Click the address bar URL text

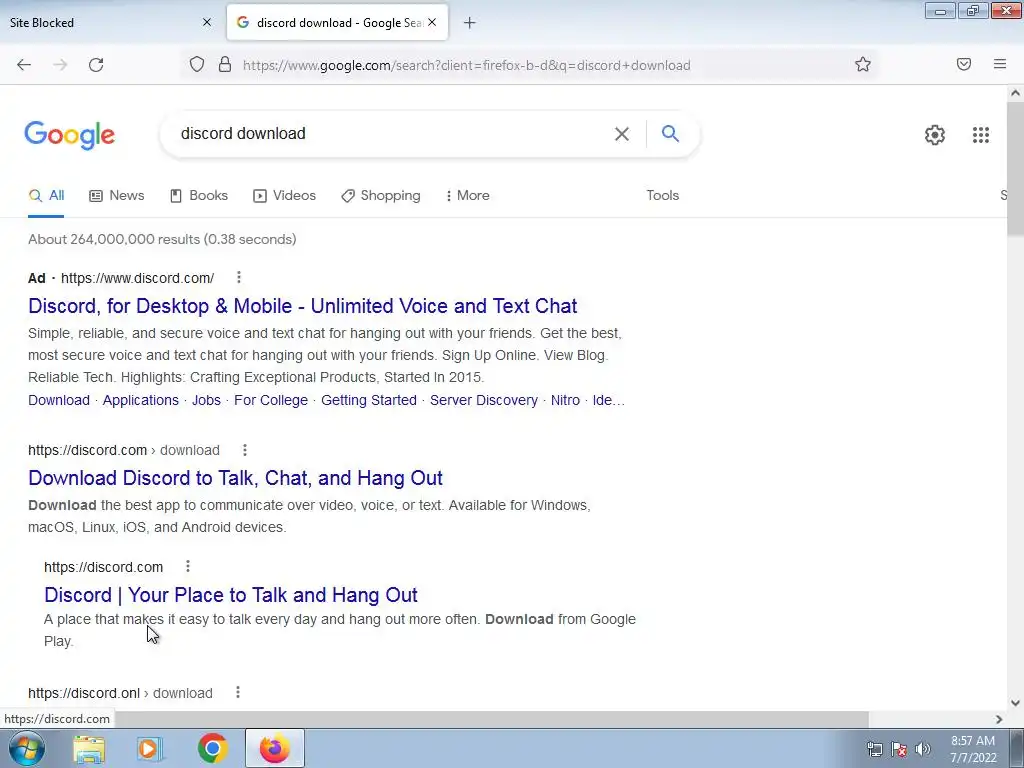coord(466,65)
